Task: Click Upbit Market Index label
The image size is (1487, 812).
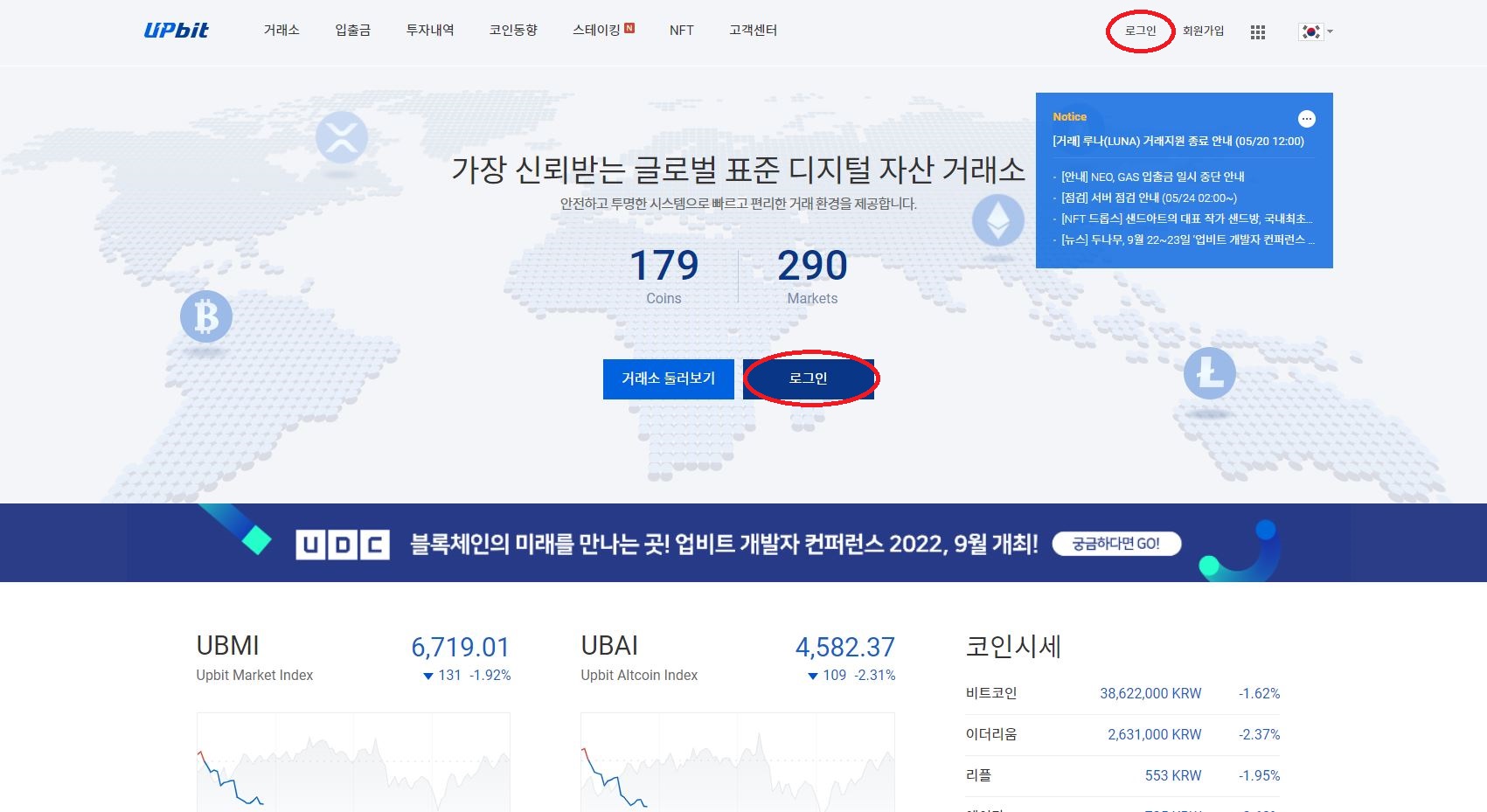Action: click(254, 676)
